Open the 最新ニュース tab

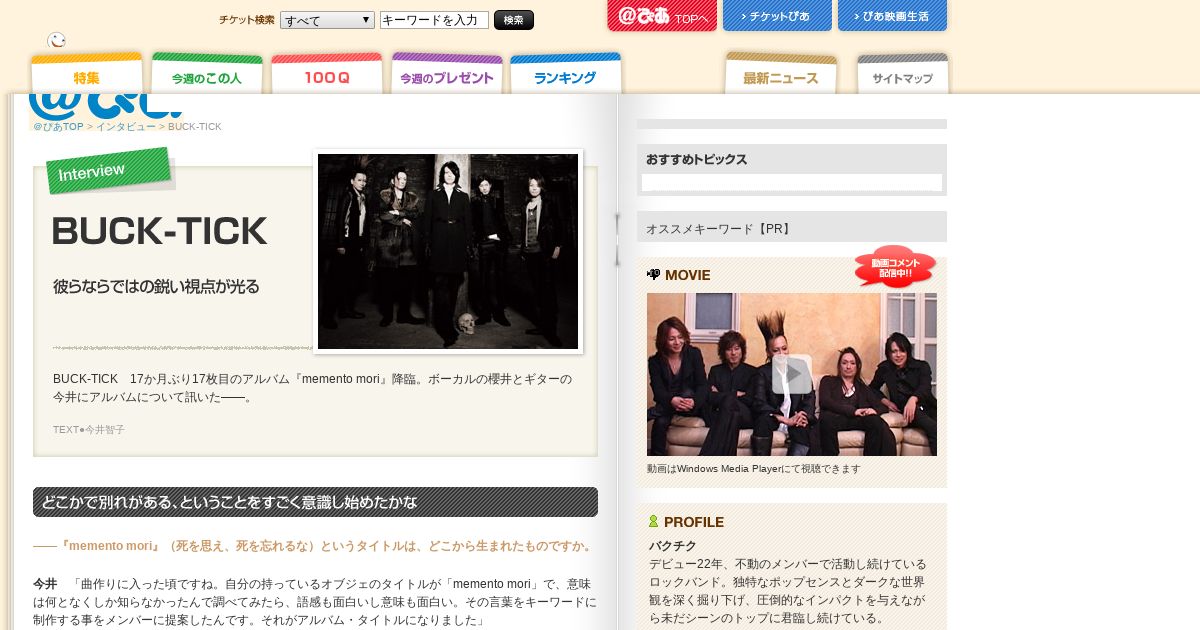coord(781,74)
